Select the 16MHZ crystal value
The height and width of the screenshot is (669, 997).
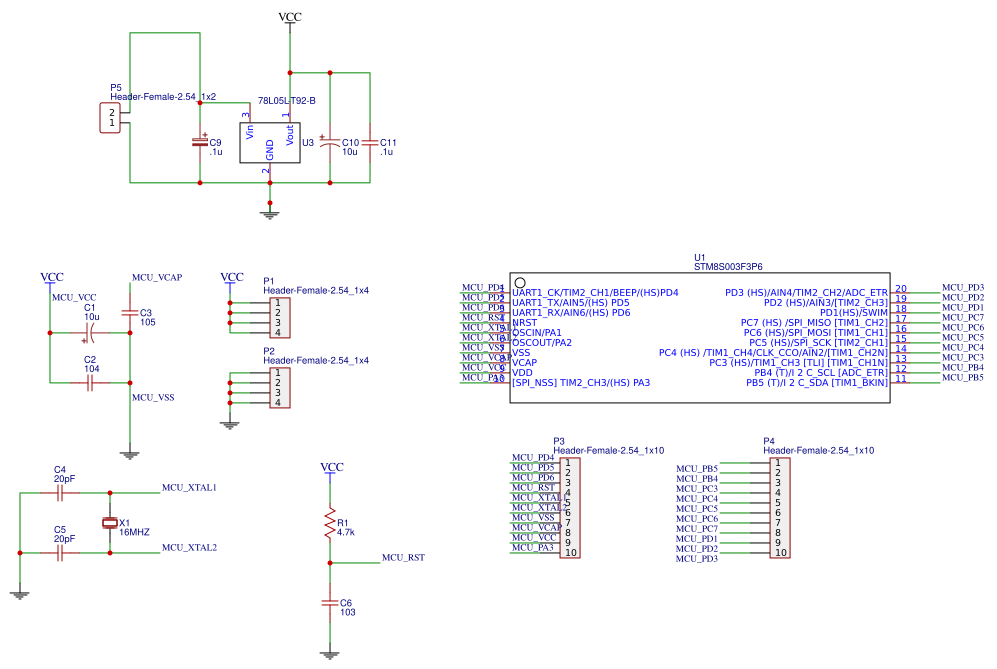point(134,532)
